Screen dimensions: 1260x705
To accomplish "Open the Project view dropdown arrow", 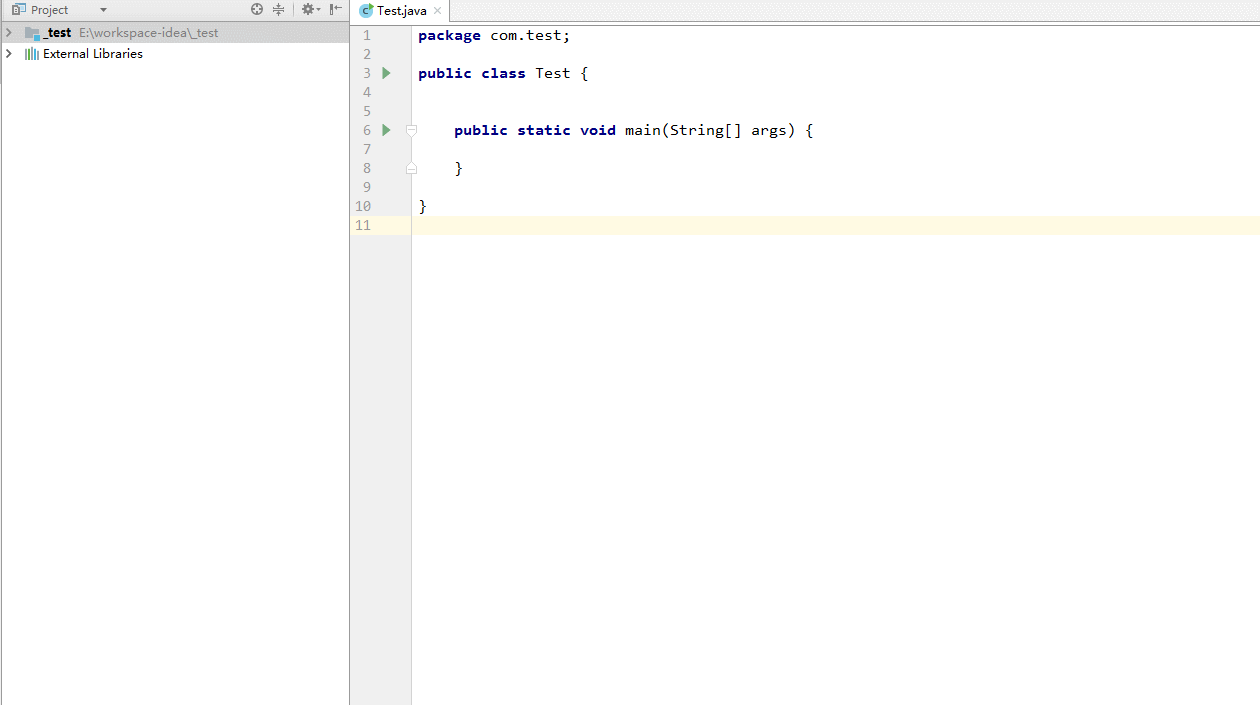I will click(x=103, y=10).
